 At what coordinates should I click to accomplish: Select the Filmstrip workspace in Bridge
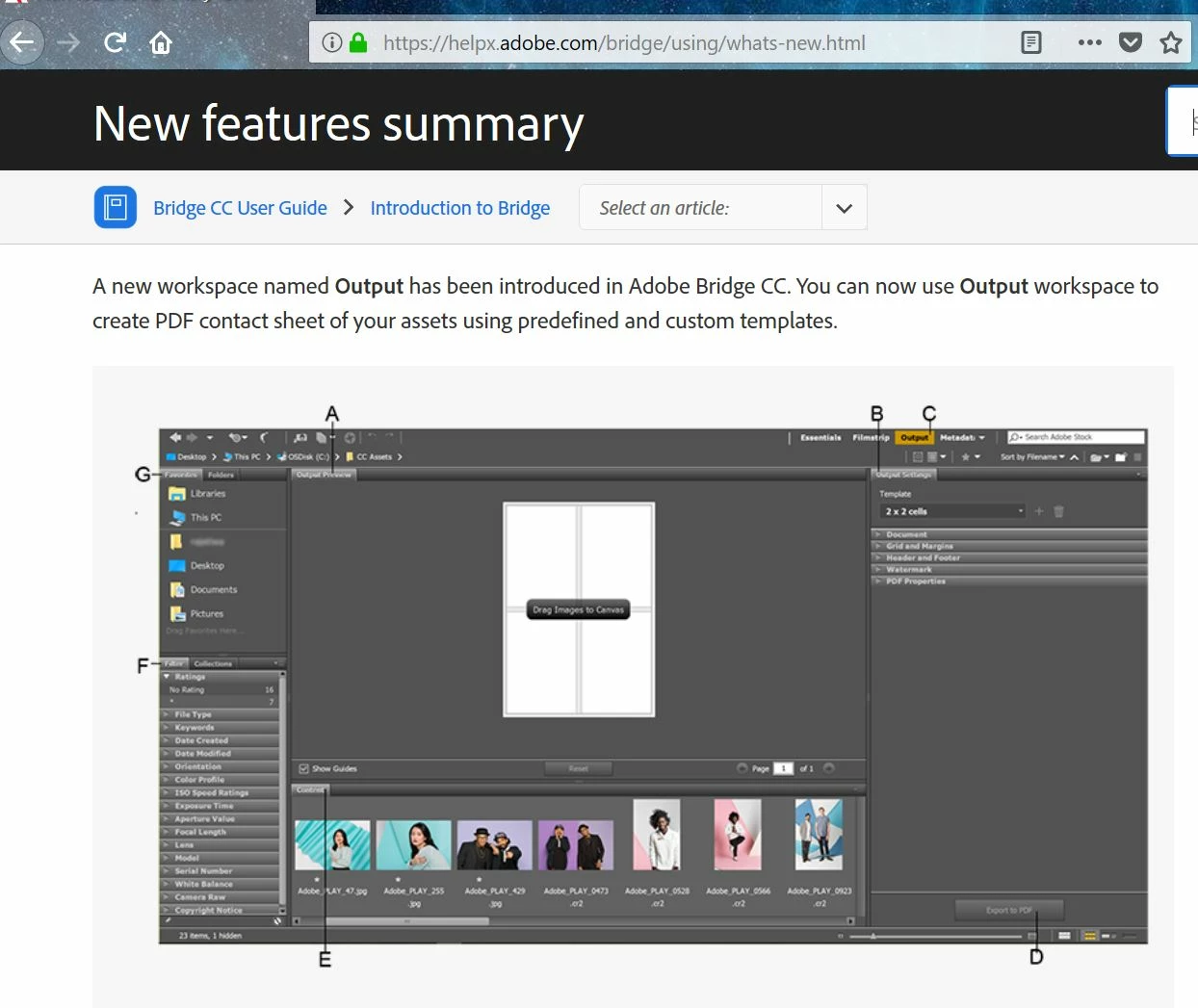click(x=871, y=437)
